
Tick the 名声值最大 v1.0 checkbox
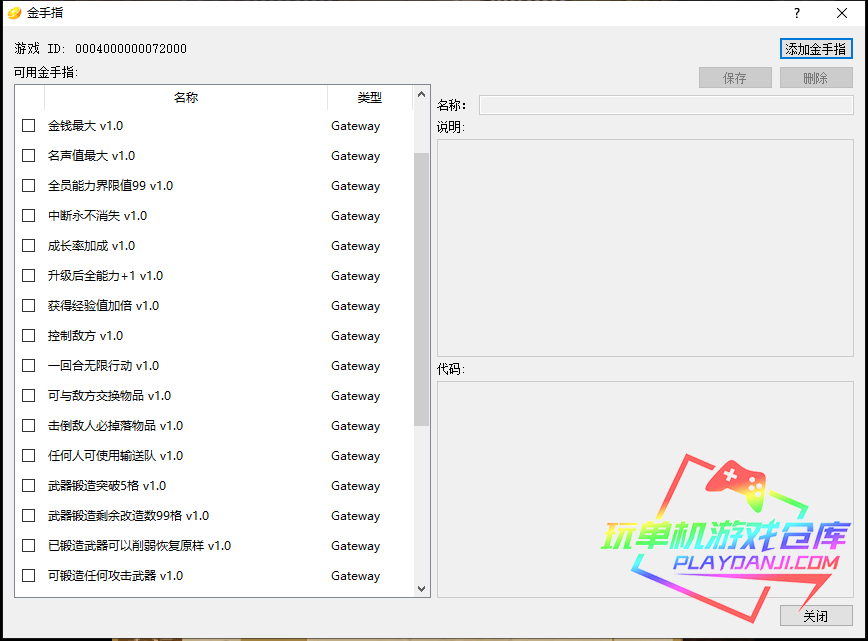(x=29, y=156)
